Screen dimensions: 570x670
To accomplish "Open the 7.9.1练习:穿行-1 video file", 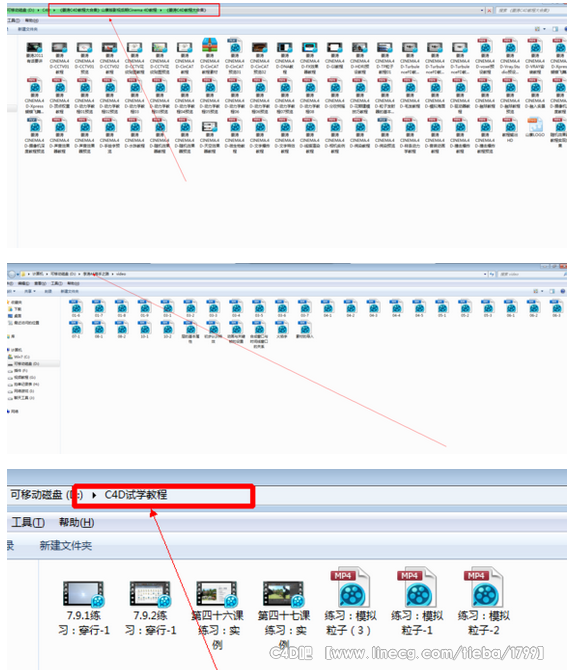I will tap(84, 607).
